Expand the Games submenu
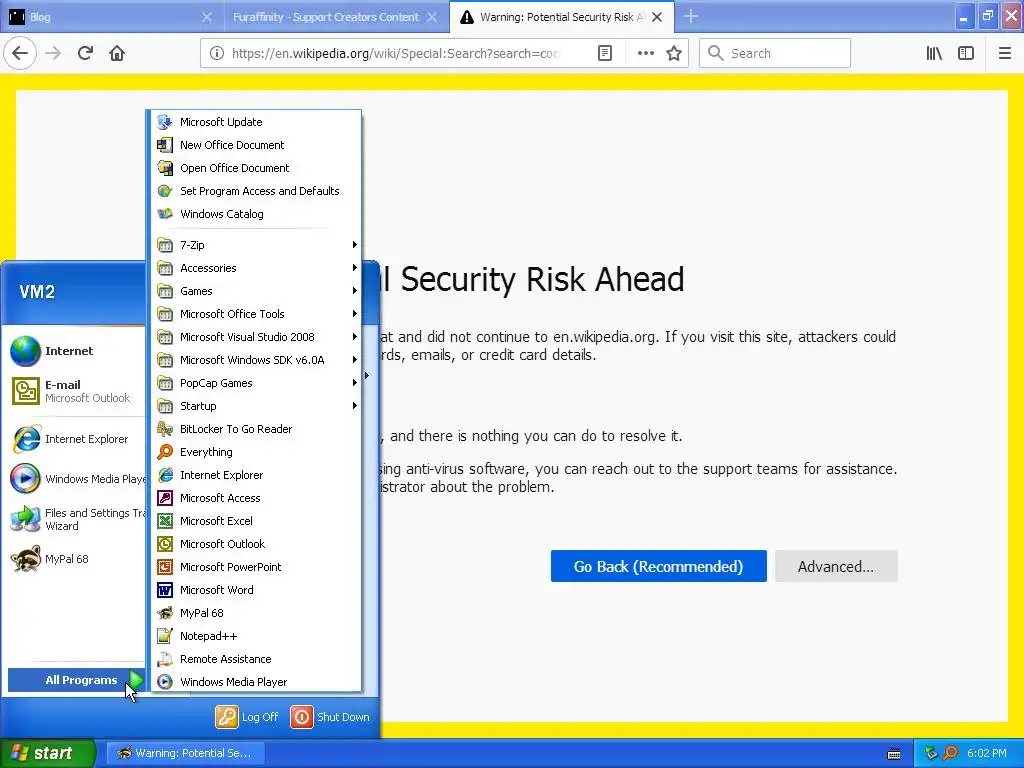 click(x=256, y=291)
